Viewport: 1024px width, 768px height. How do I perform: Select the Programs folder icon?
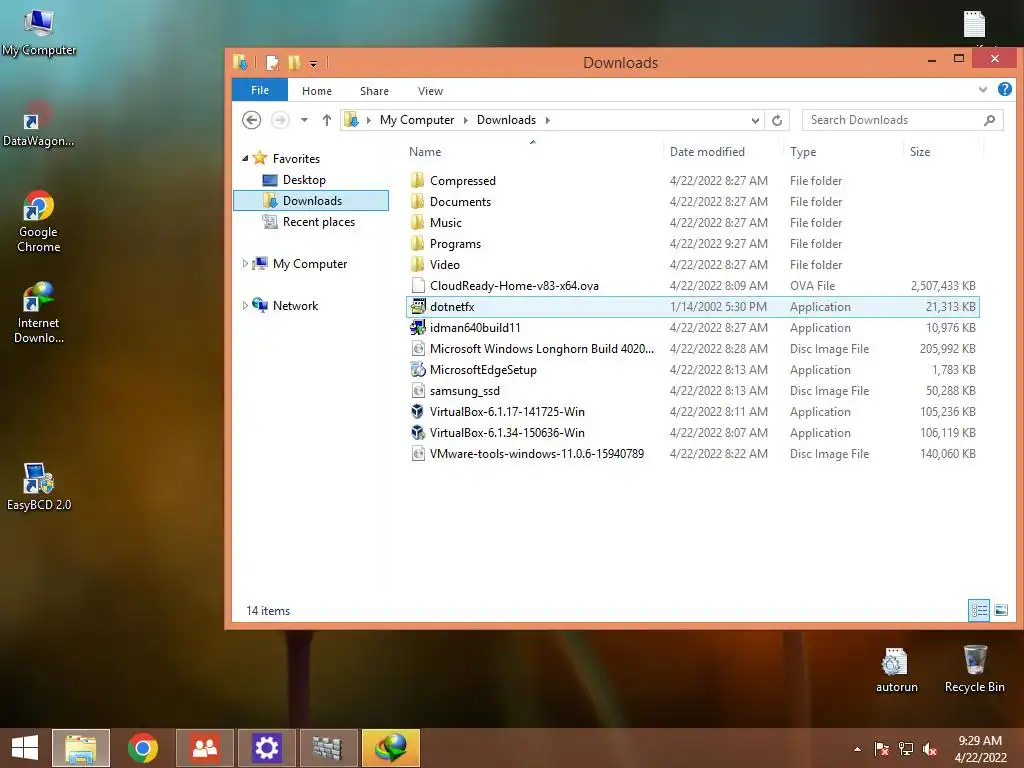(418, 244)
